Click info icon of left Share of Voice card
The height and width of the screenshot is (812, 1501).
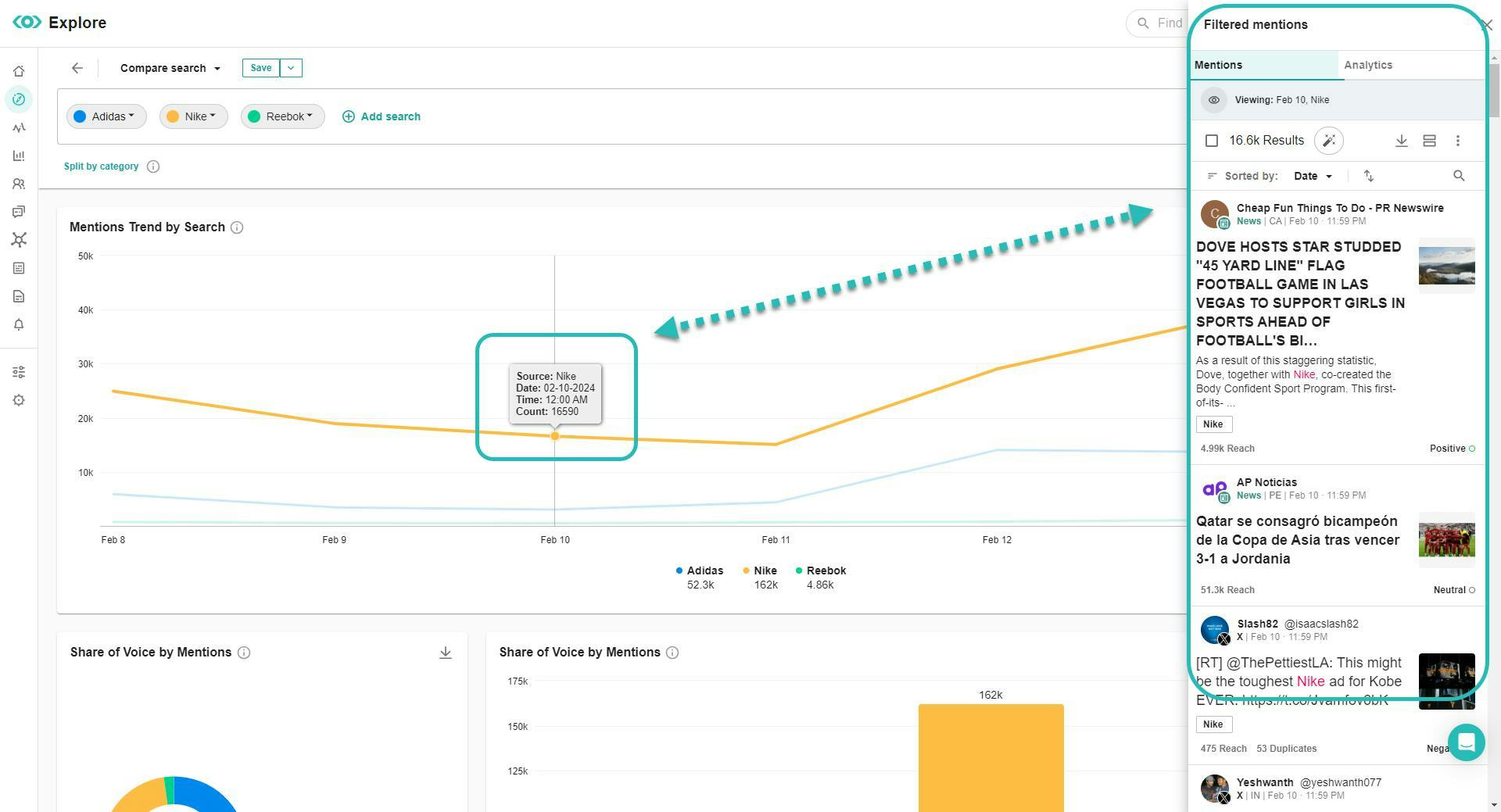tap(244, 653)
